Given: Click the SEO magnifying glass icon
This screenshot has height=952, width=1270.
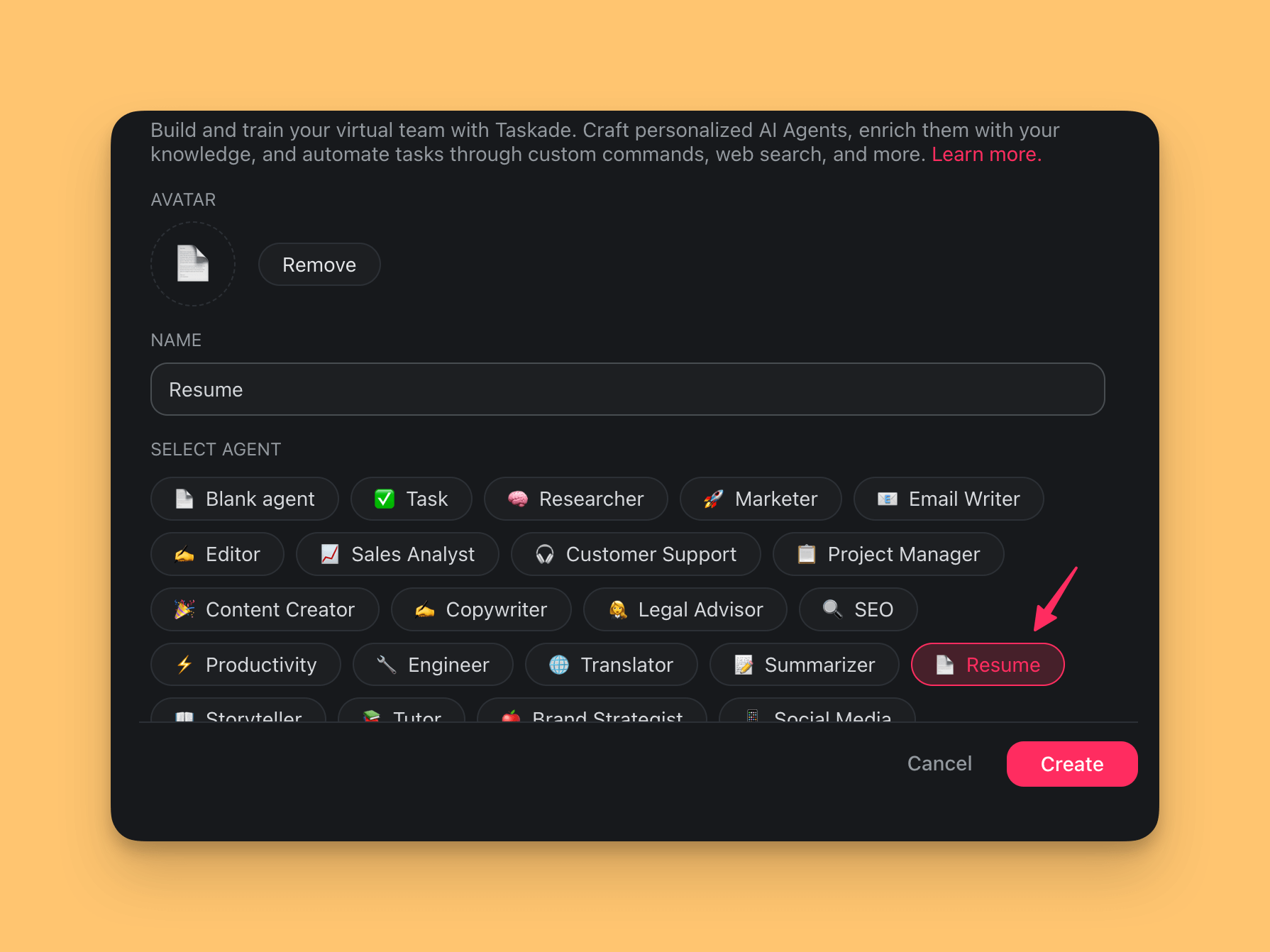Looking at the screenshot, I should (832, 609).
